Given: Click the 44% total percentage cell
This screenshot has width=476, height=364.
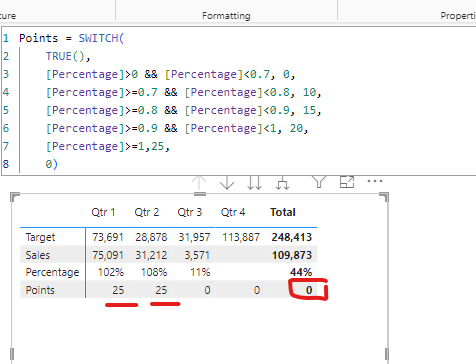Looking at the screenshot, I should pos(301,272).
